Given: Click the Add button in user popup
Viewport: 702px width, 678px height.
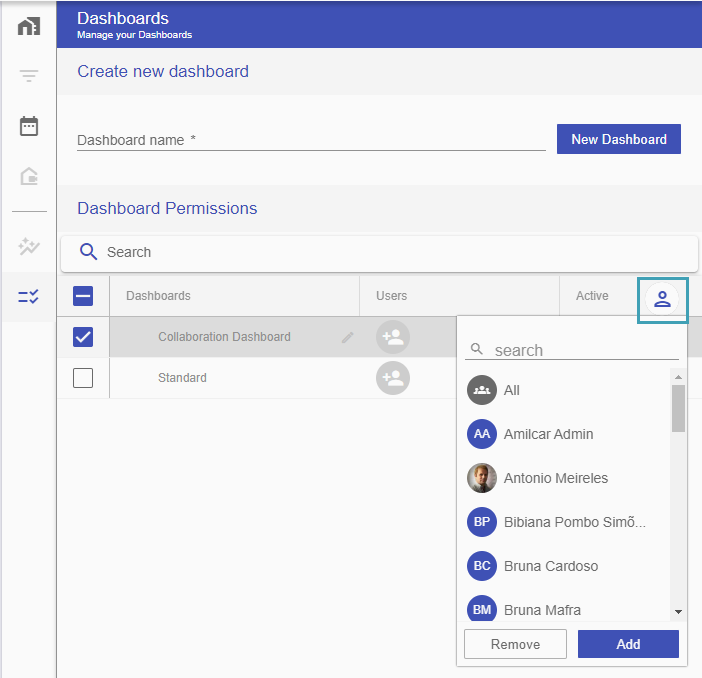Looking at the screenshot, I should [628, 644].
